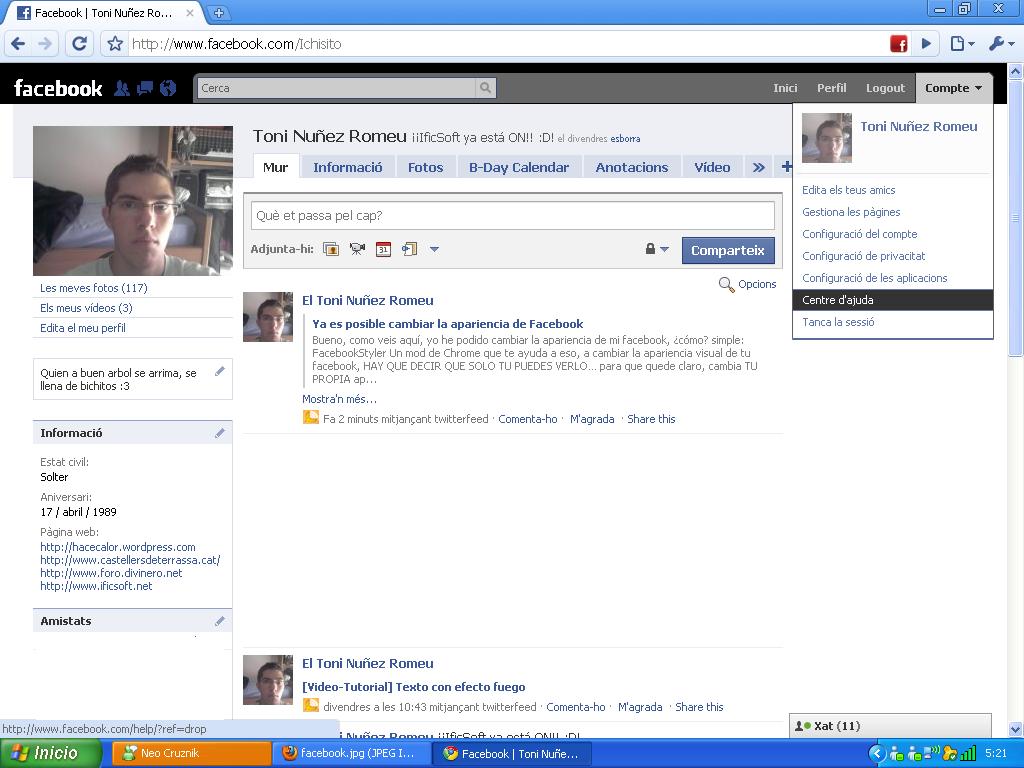1024x768 pixels.
Task: Click the 'Què et passa pel cap?' box
Action: click(513, 216)
